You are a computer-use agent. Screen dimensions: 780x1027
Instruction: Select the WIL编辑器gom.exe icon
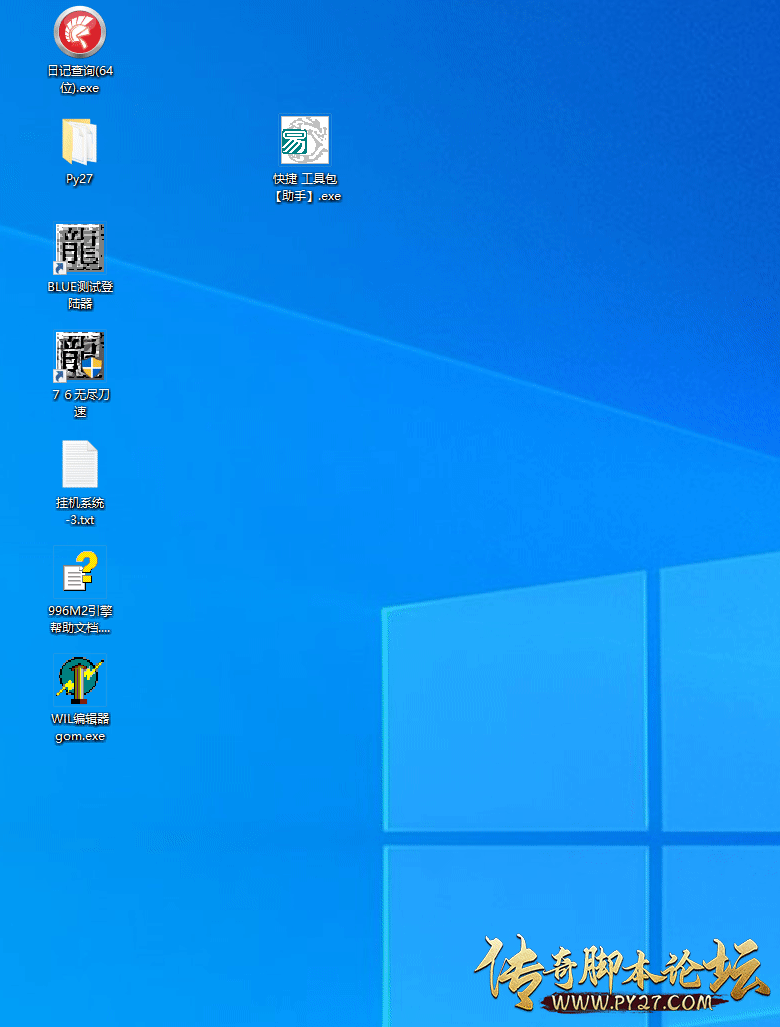click(80, 679)
